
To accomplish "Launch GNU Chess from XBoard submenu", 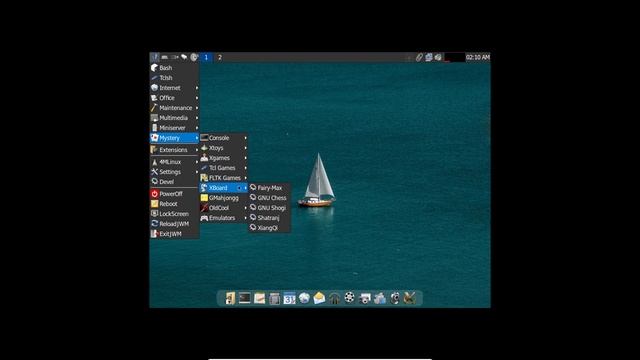I will coord(269,198).
